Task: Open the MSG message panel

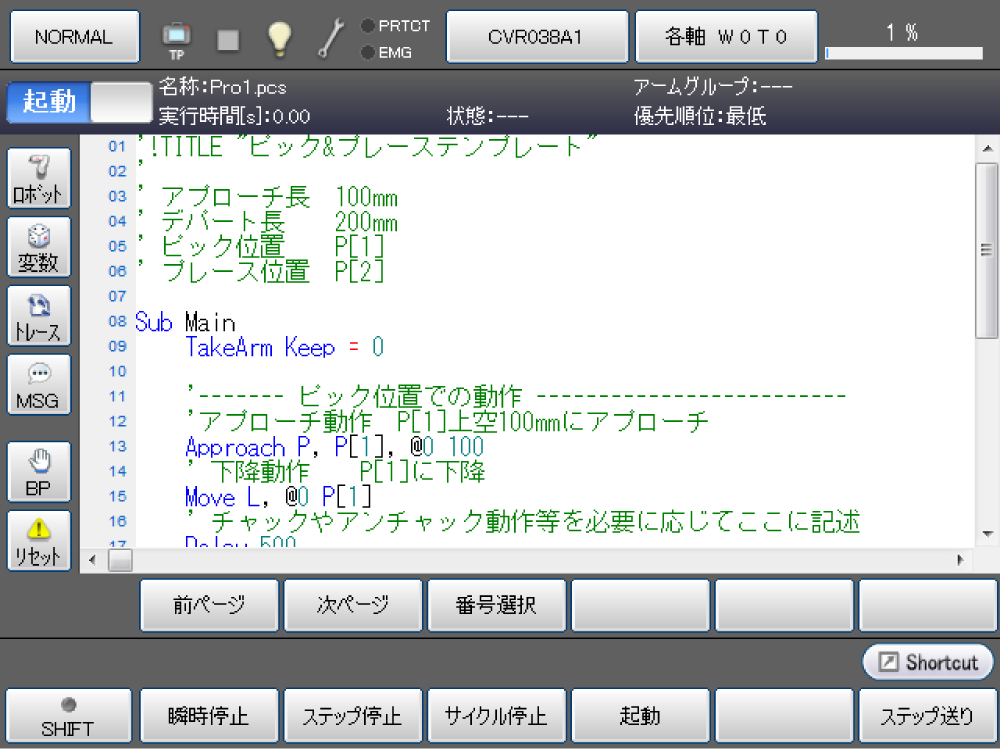Action: click(39, 385)
